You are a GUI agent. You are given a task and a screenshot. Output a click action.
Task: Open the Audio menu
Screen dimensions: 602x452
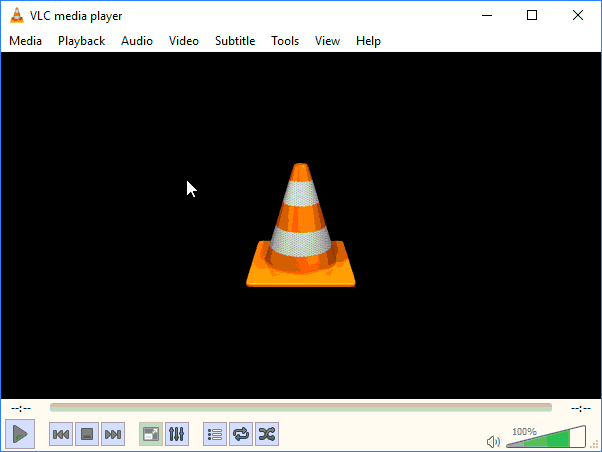click(137, 41)
